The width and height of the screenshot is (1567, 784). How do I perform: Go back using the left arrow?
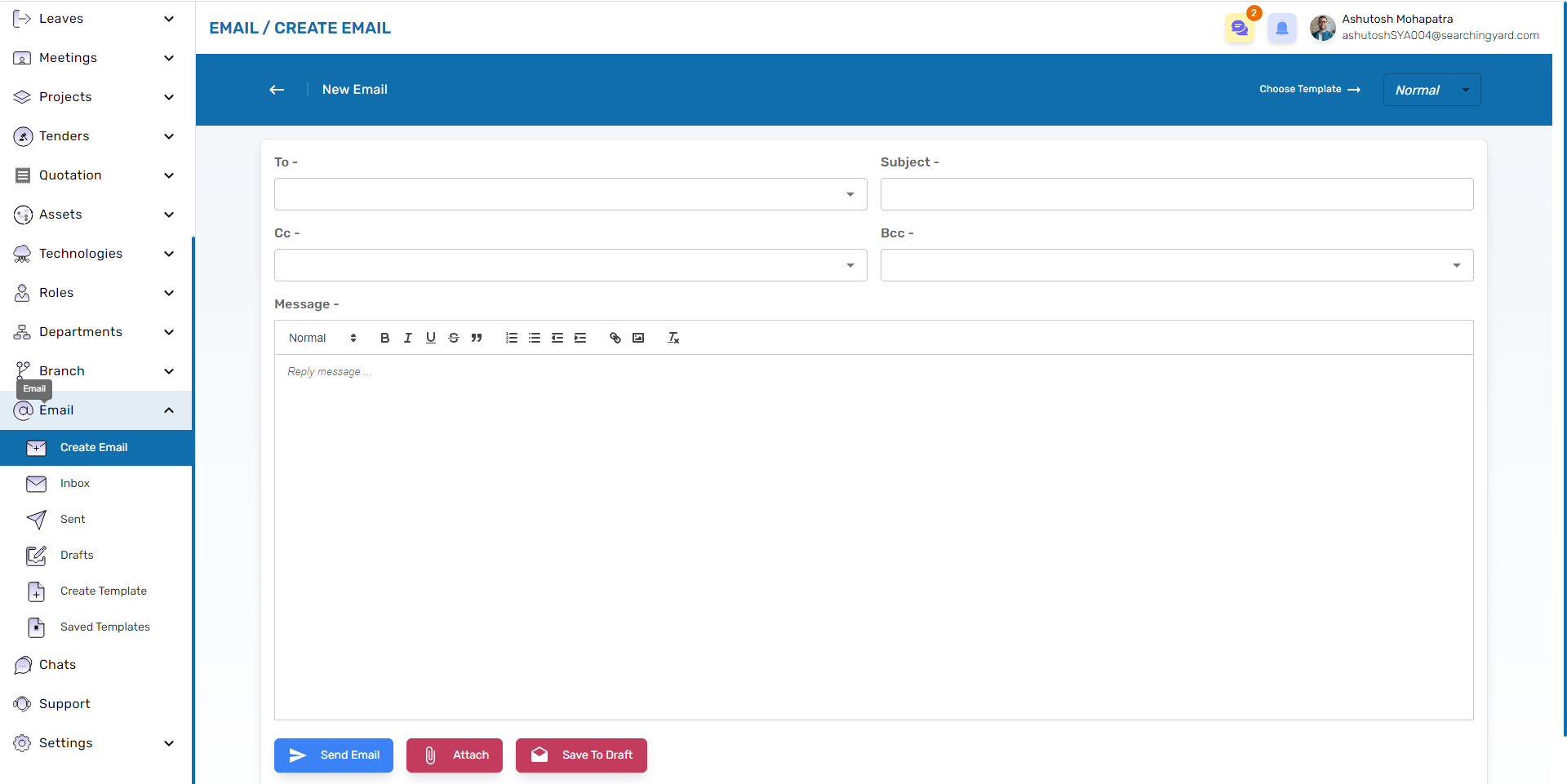277,90
